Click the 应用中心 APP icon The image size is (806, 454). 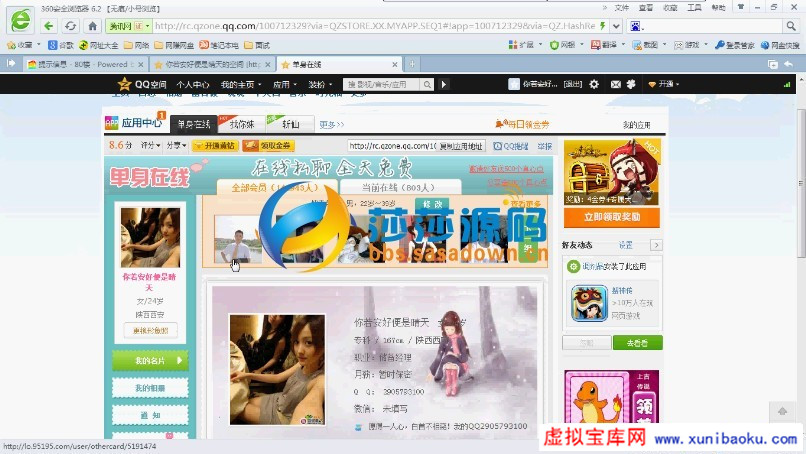(113, 124)
